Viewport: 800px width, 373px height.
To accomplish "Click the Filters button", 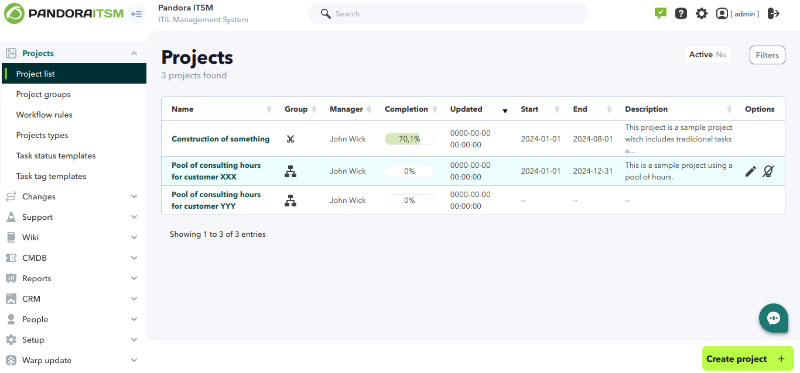I will [x=767, y=55].
